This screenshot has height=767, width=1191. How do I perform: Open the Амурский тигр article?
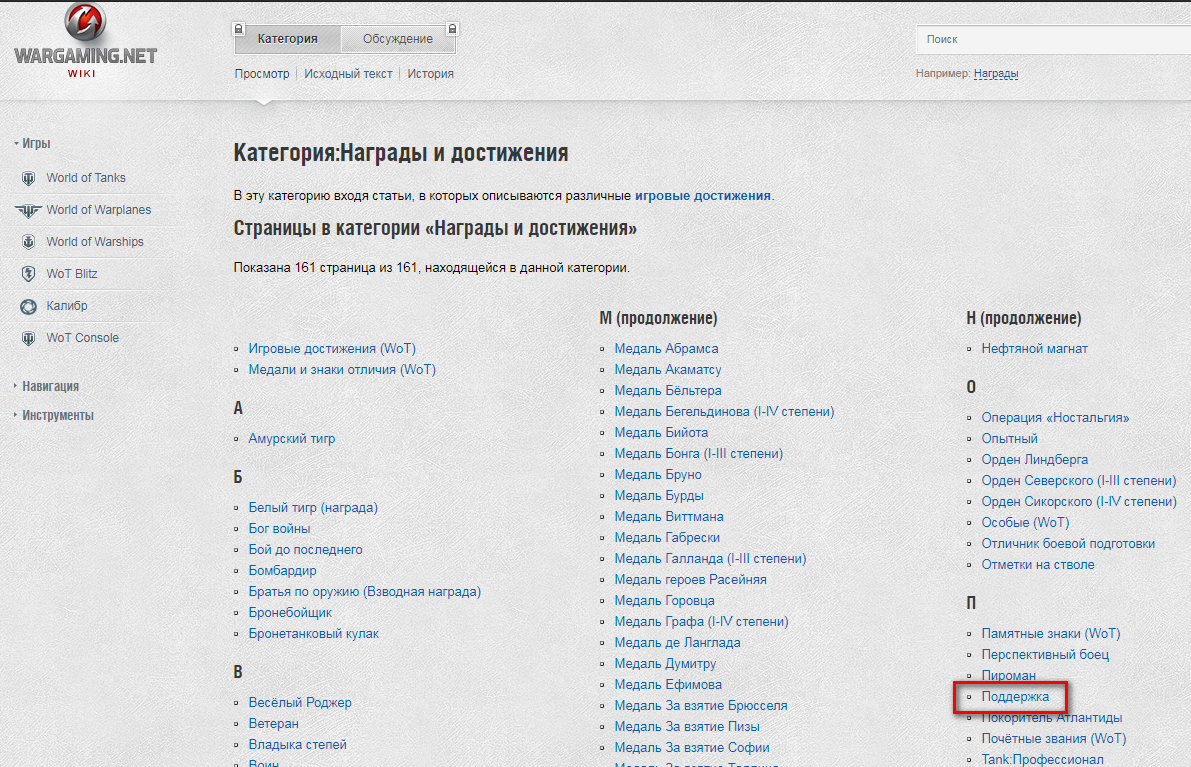coord(292,439)
